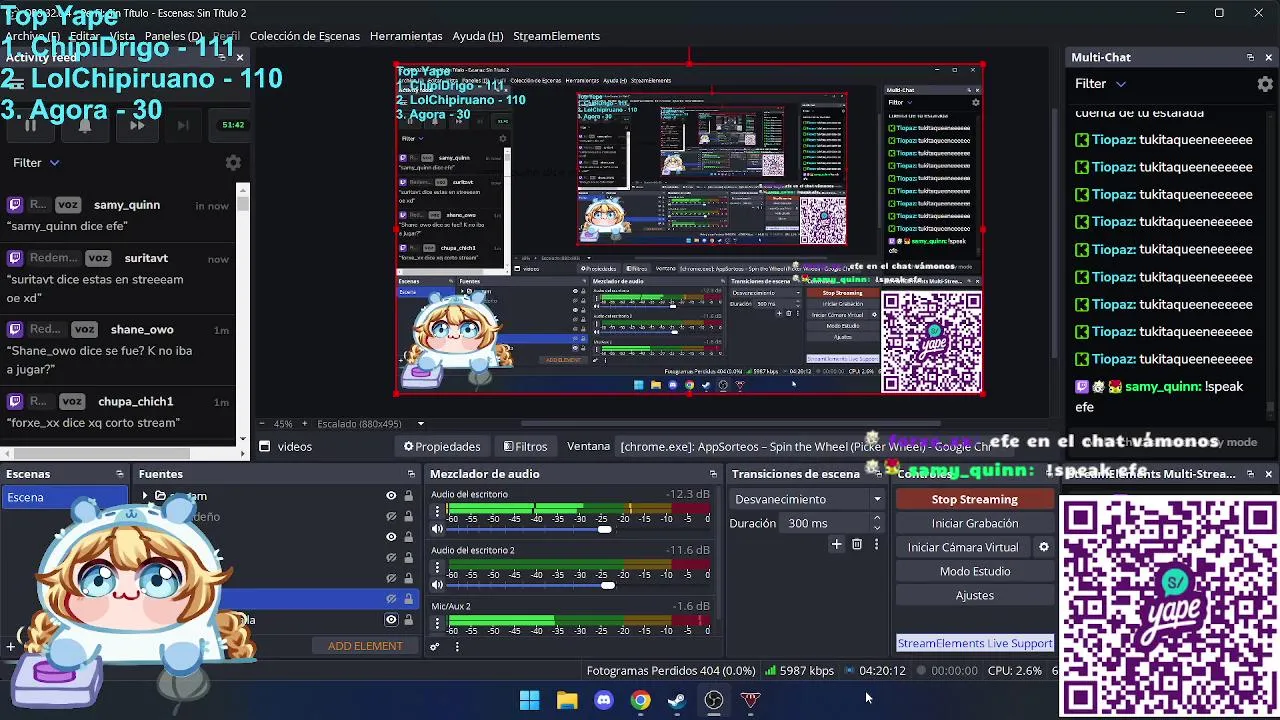Open Ajustes settings
This screenshot has height=720, width=1280.
click(x=974, y=595)
